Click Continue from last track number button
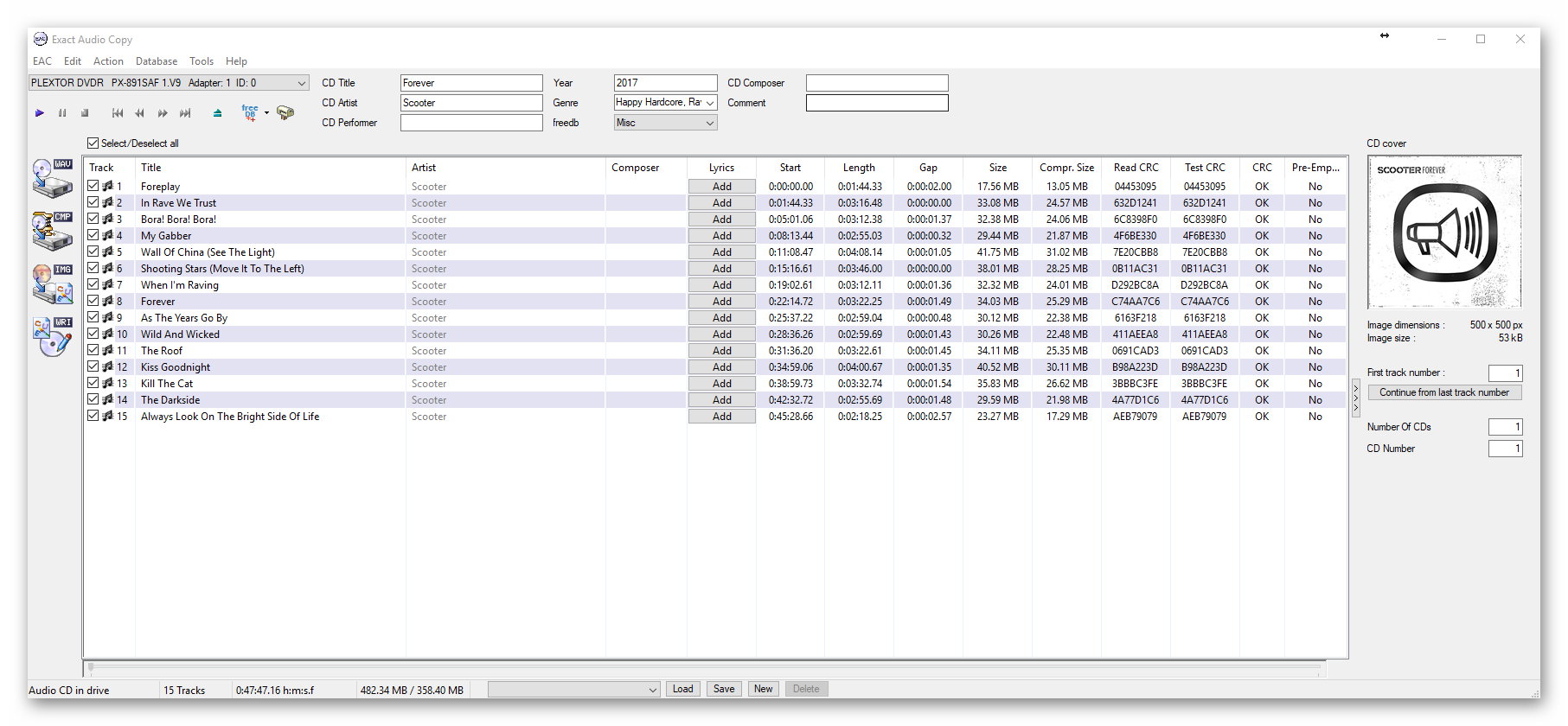The width and height of the screenshot is (1568, 726). (1443, 392)
